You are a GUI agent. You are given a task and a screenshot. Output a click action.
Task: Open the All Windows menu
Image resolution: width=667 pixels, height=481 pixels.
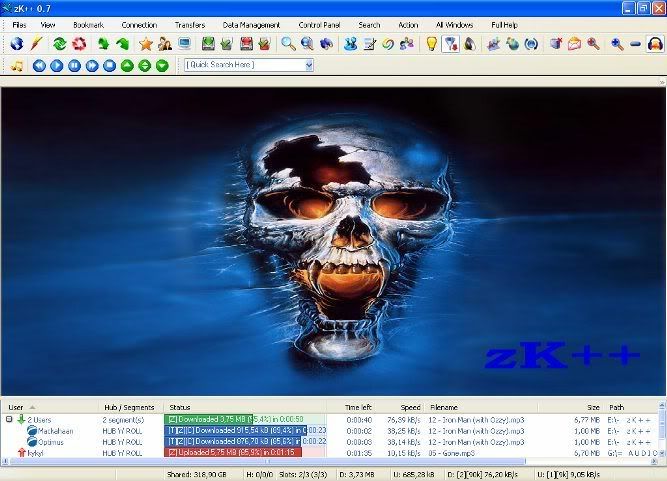pyautogui.click(x=454, y=25)
